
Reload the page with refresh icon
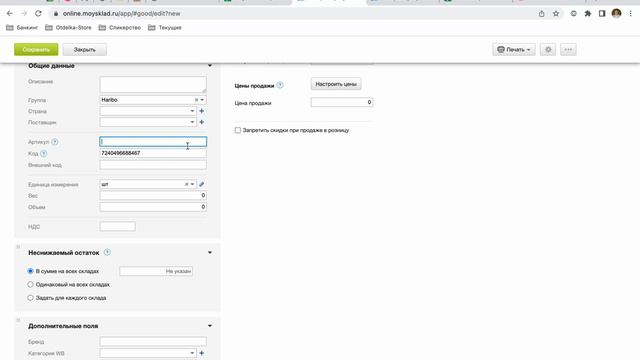(38, 13)
